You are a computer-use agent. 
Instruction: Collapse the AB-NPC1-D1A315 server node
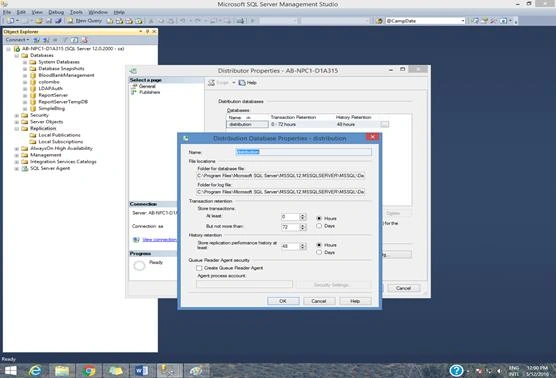(x=9, y=49)
